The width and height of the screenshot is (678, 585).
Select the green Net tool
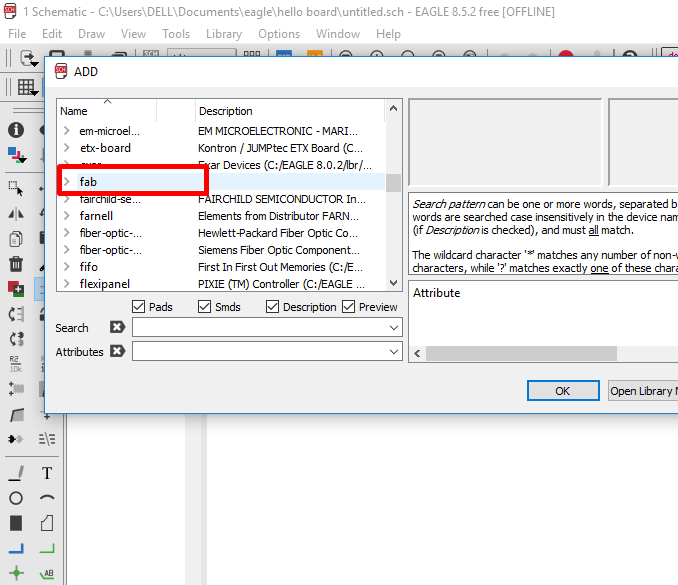click(x=47, y=548)
